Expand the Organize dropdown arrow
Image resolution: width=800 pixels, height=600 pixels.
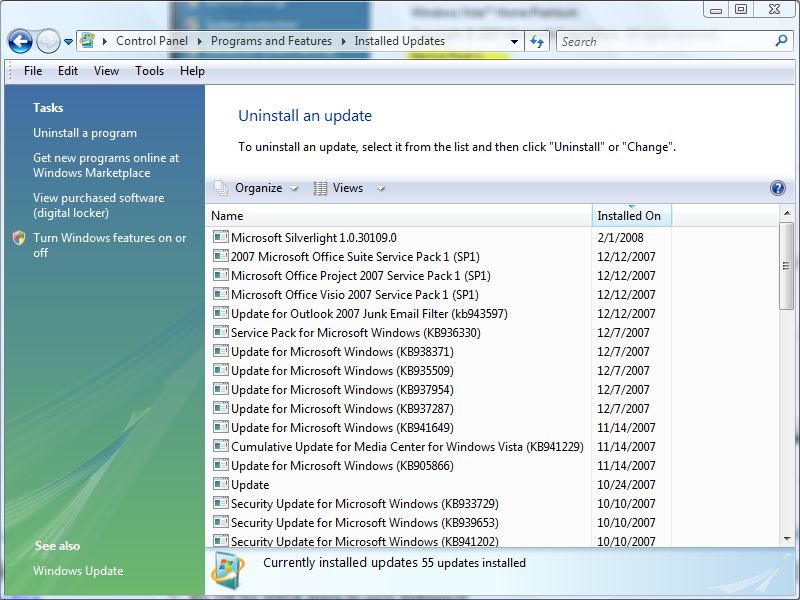[x=294, y=189]
